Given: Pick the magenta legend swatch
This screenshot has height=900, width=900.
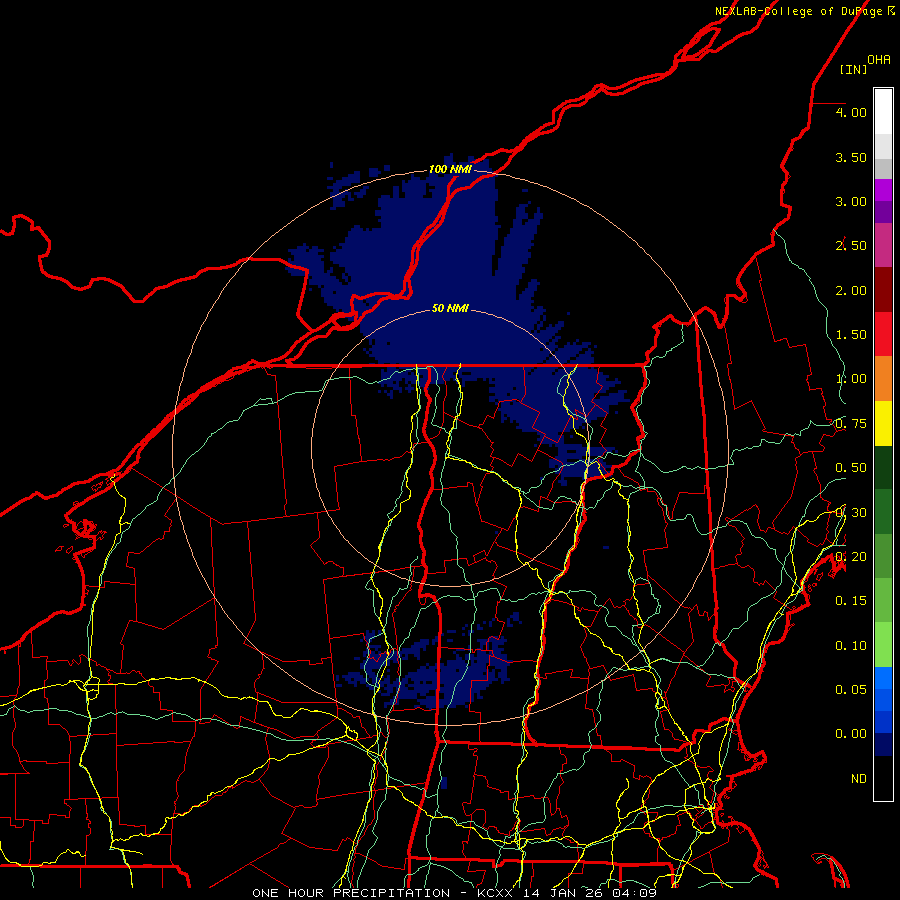Looking at the screenshot, I should click(883, 190).
